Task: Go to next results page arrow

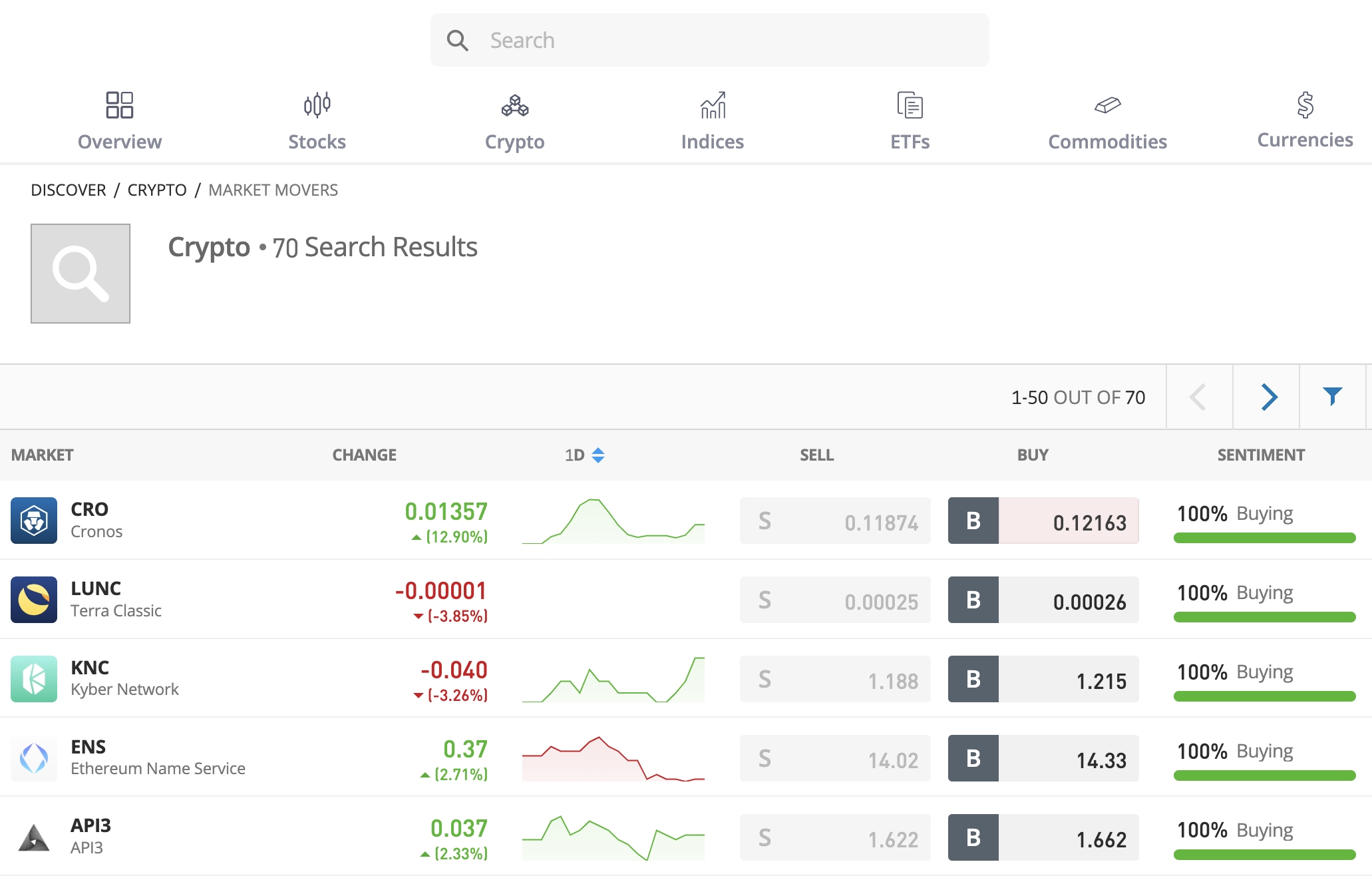Action: pos(1266,397)
